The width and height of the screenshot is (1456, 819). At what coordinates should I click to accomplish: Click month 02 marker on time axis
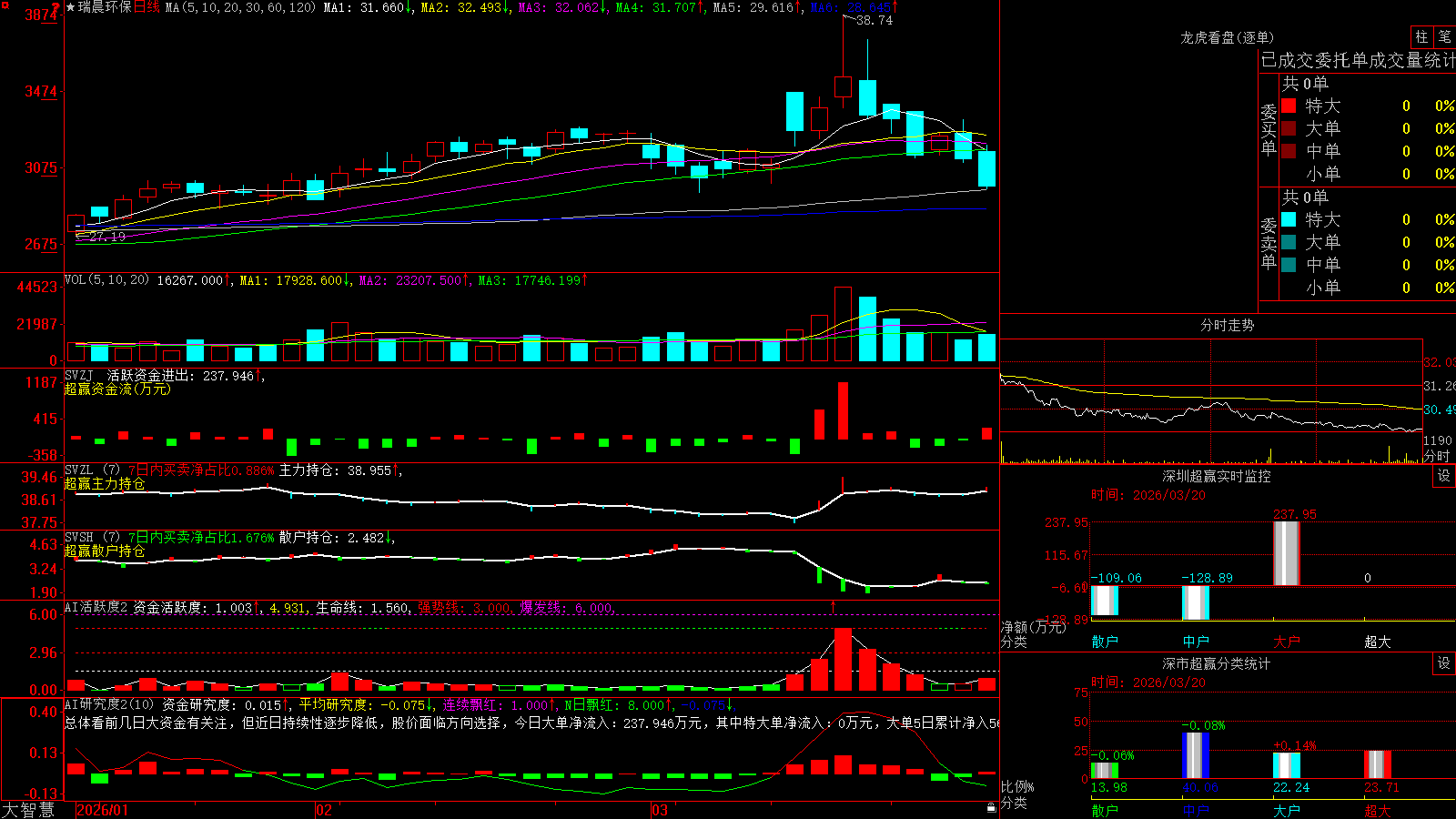click(324, 810)
